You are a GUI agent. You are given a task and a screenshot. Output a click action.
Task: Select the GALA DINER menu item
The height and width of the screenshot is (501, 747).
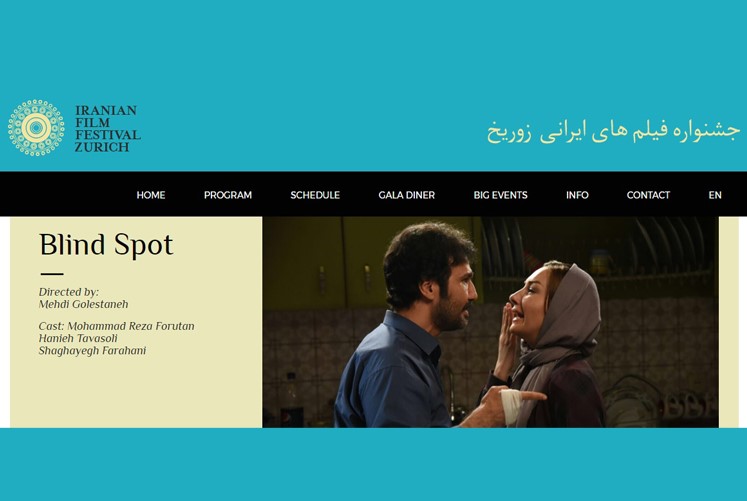pos(406,195)
